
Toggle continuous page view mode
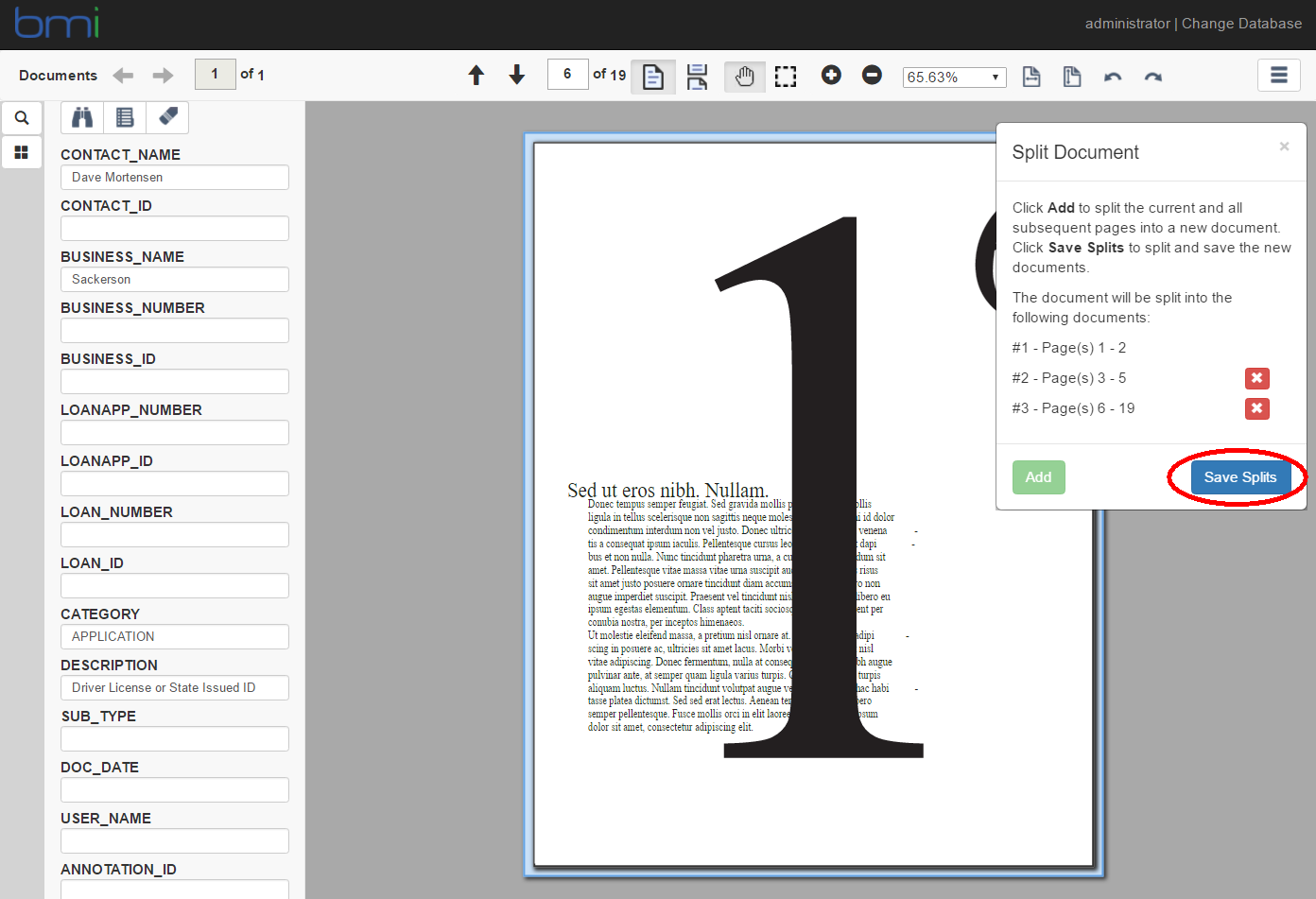pos(698,77)
